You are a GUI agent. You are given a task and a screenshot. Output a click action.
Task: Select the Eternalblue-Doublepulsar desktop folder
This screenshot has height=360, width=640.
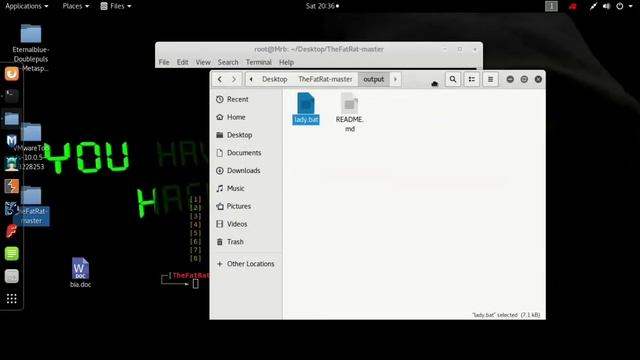31,48
